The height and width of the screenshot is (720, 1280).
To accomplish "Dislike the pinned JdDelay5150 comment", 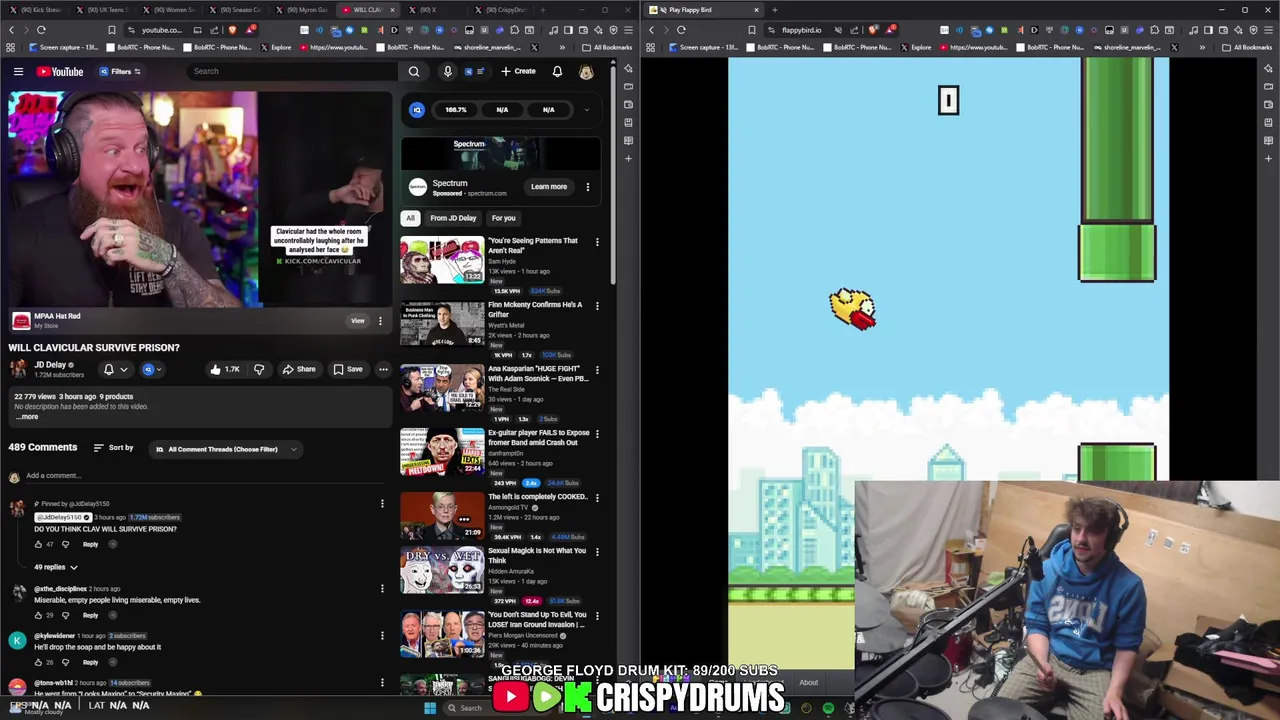I will (x=65, y=544).
